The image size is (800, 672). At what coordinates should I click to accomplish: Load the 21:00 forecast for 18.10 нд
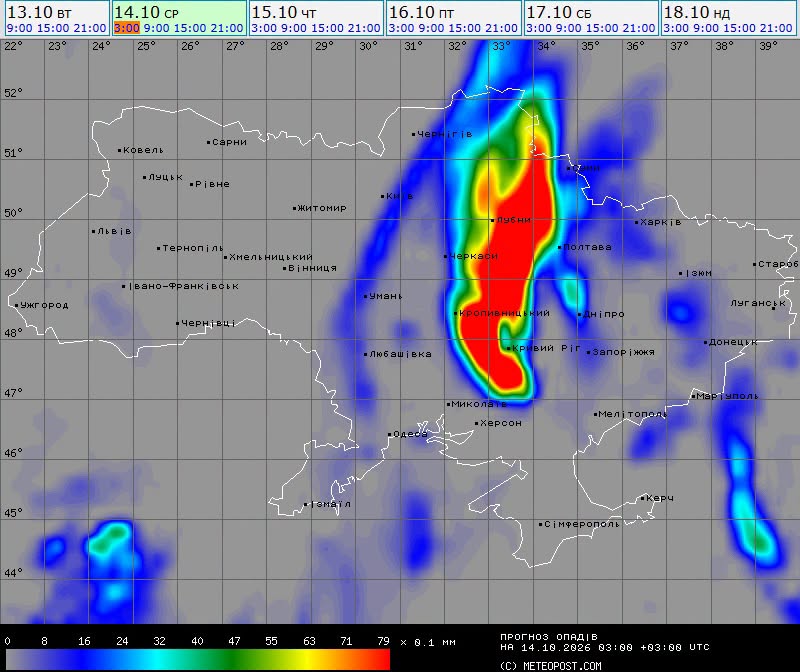click(776, 28)
